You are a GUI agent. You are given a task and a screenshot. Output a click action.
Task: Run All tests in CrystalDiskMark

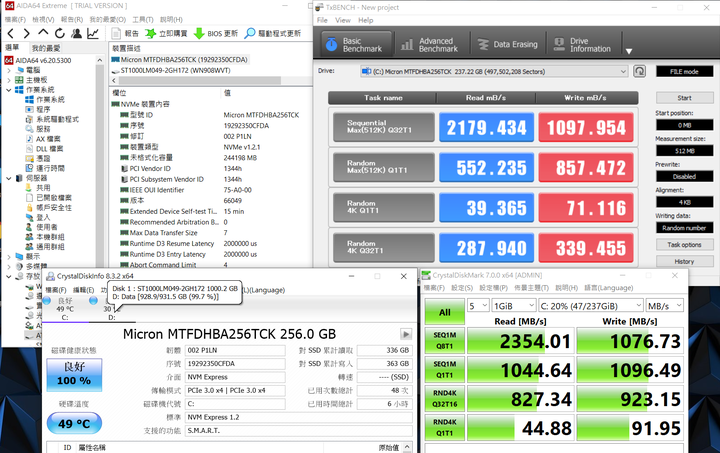pos(444,312)
